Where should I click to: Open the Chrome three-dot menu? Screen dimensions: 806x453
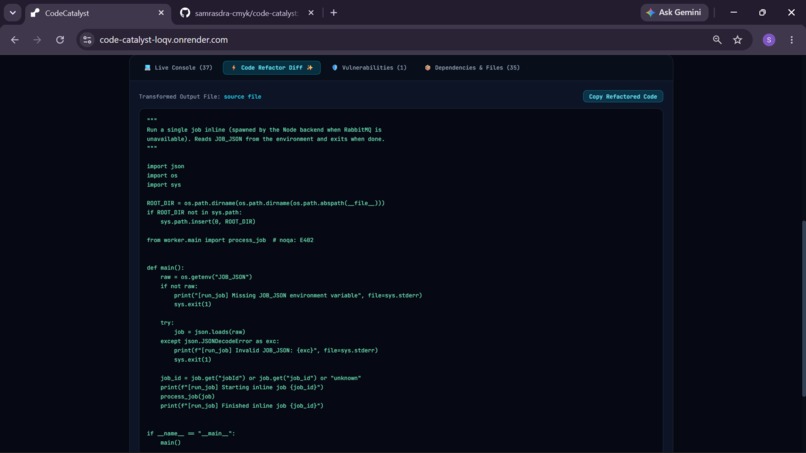click(792, 40)
